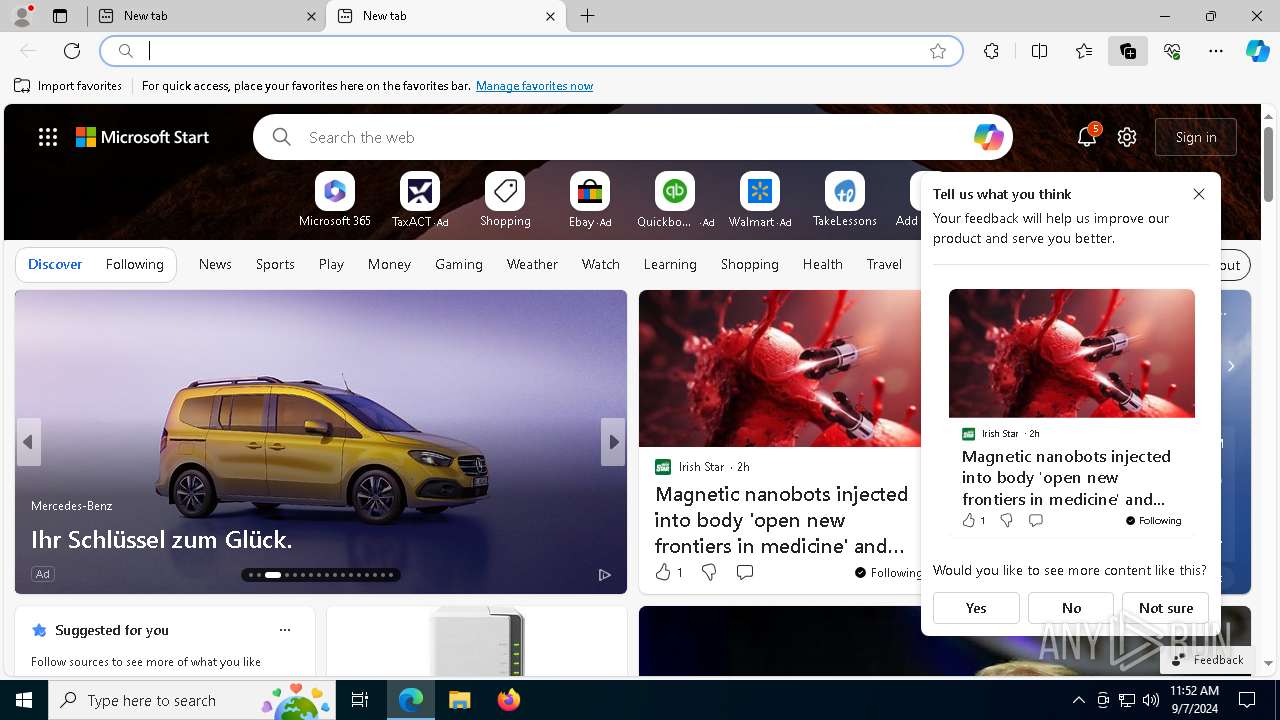1280x720 pixels.
Task: Open the Sports category
Action: (x=275, y=264)
